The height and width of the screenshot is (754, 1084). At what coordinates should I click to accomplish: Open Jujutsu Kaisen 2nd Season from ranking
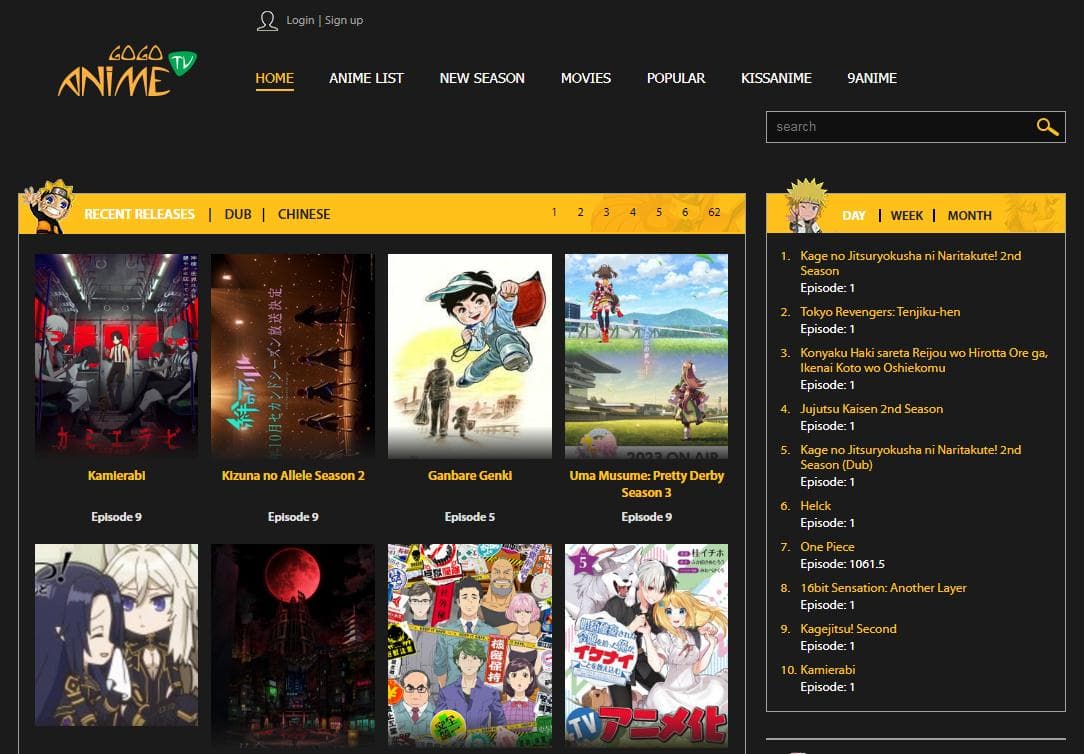871,409
